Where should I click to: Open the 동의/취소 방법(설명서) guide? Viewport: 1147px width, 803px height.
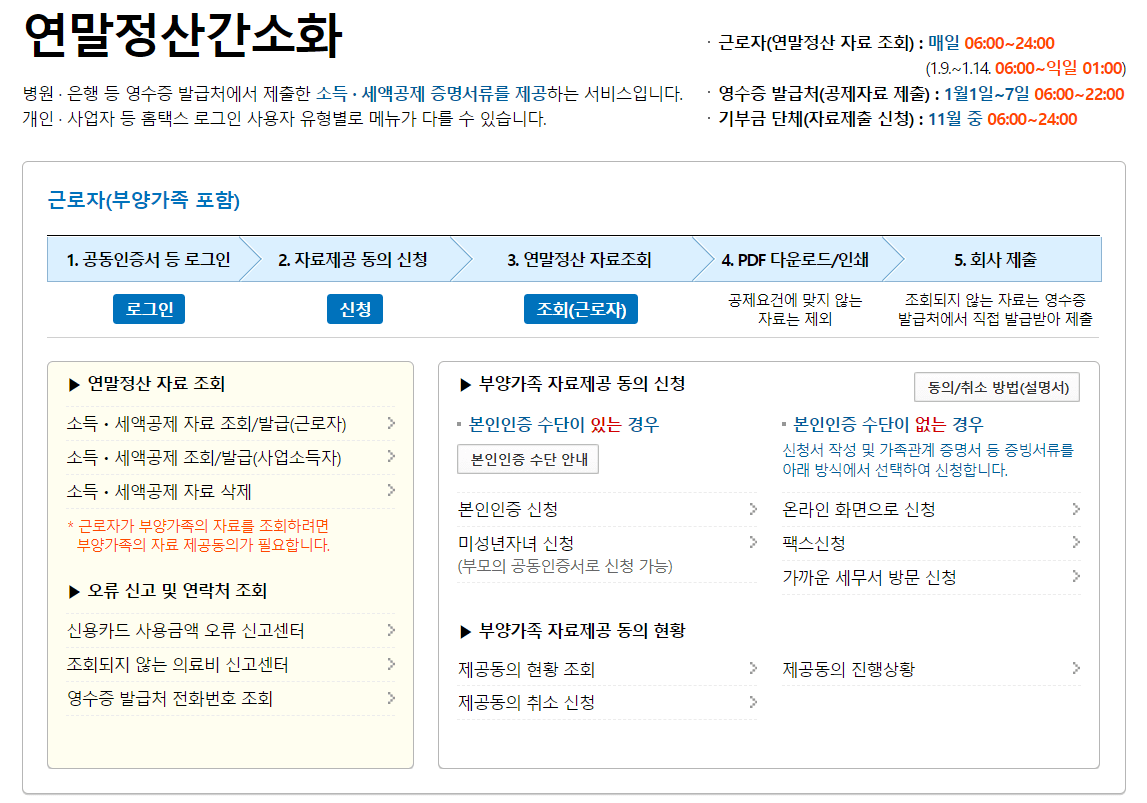(997, 388)
